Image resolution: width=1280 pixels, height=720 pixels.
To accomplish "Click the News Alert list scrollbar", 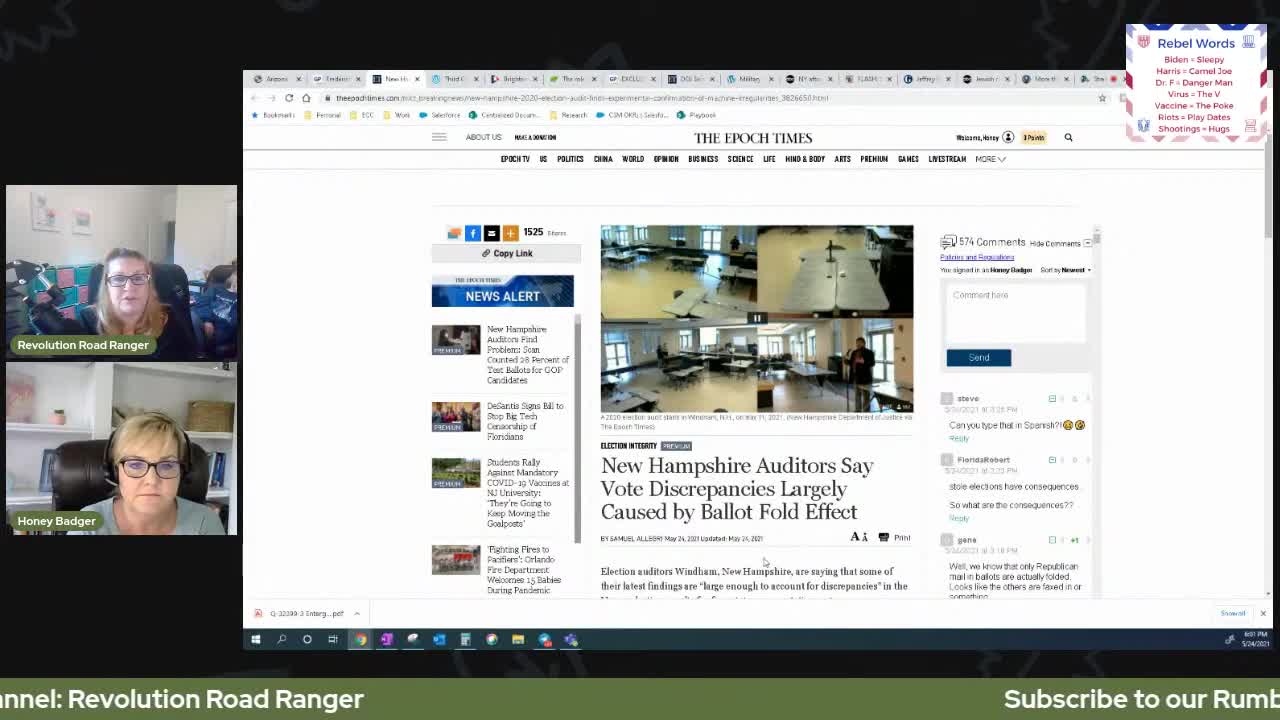I will click(577, 430).
